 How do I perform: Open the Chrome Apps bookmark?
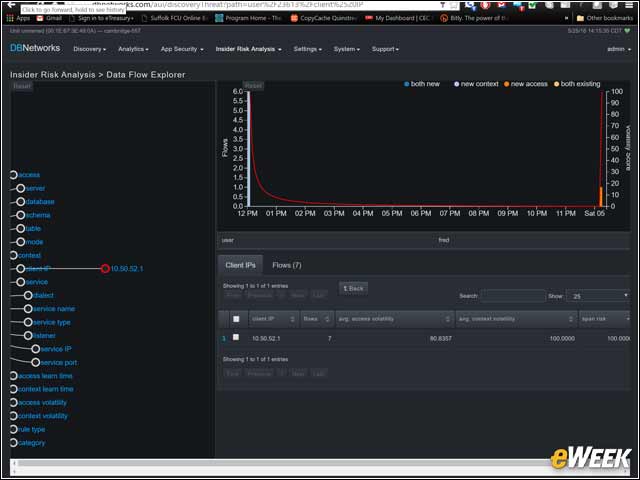(x=18, y=18)
